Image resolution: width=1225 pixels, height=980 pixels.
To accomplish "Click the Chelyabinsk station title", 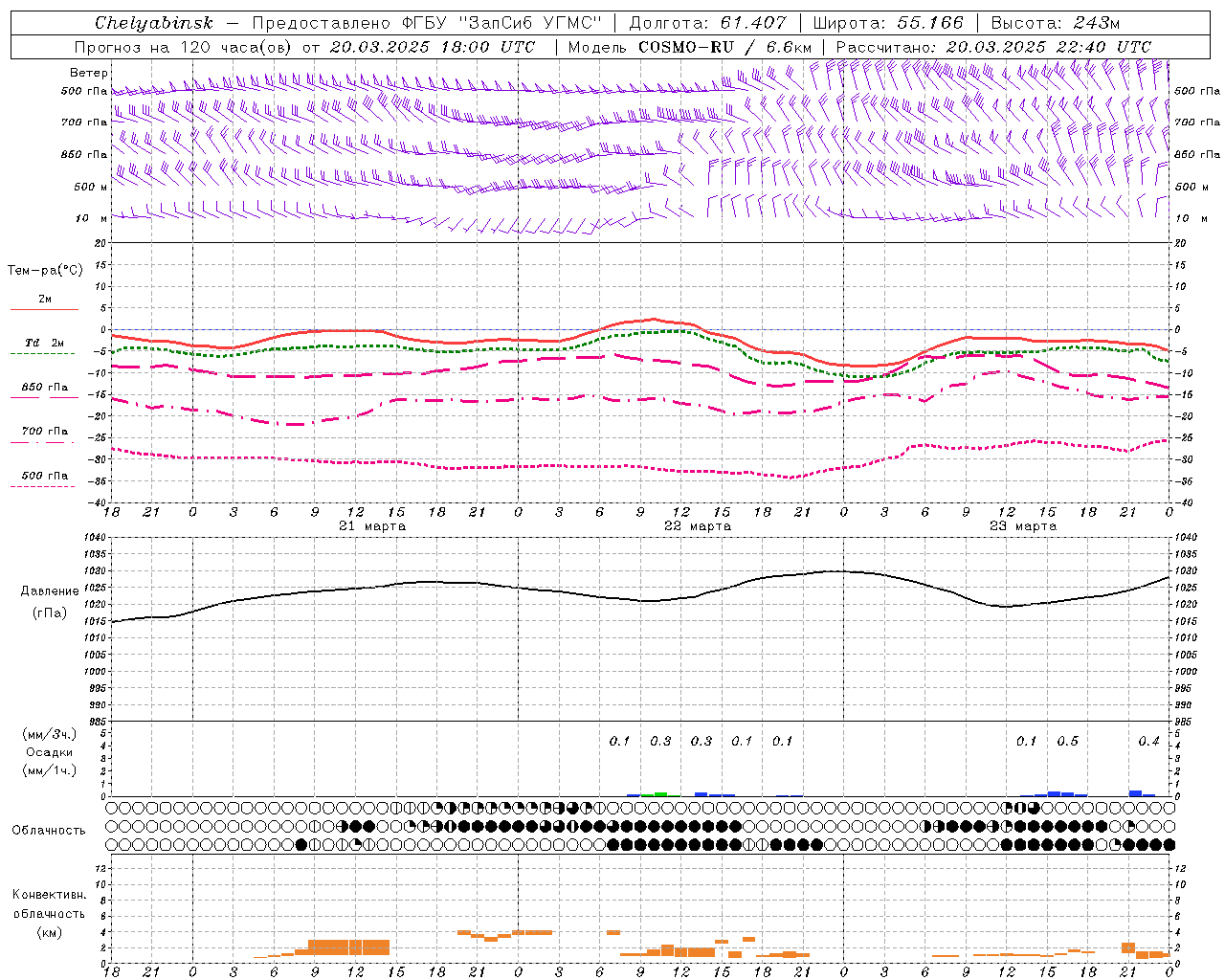I will click(154, 23).
